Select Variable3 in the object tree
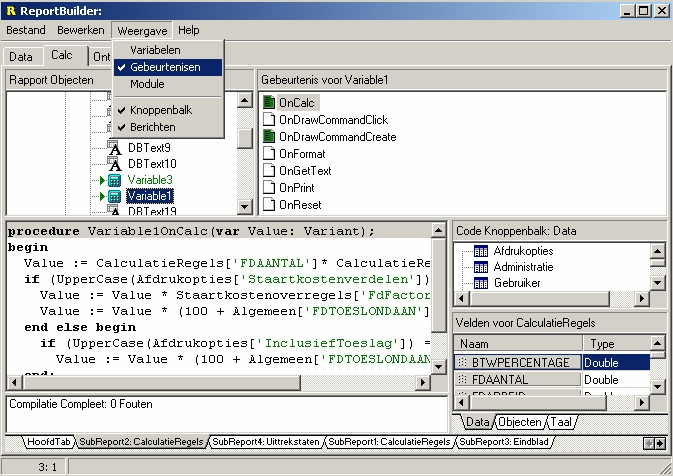This screenshot has height=476, width=673. (150, 180)
